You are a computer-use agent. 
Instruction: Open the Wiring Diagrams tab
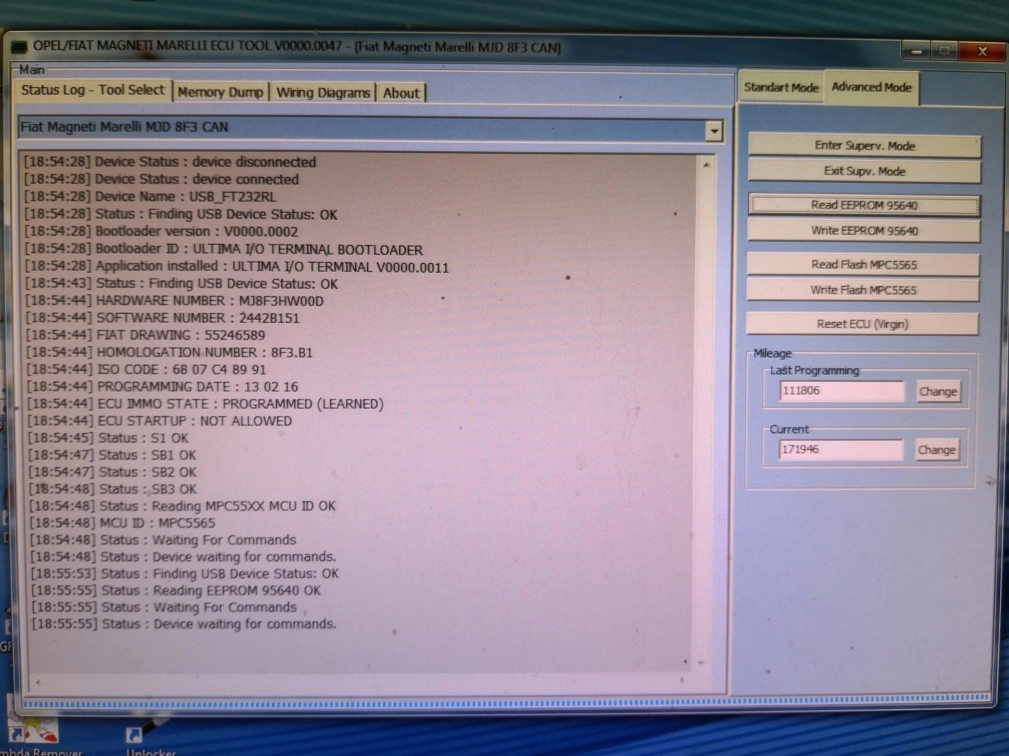[x=323, y=93]
